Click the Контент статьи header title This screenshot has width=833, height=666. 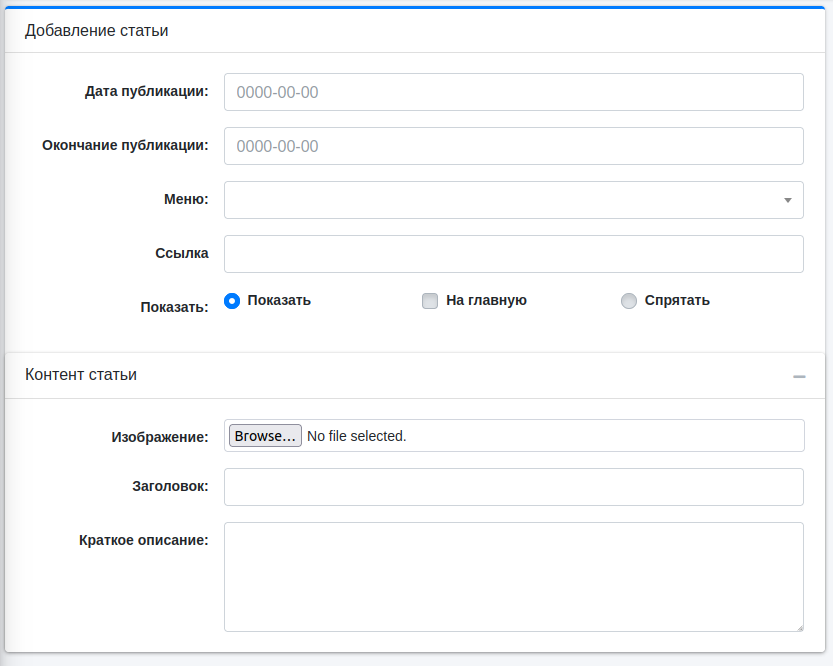[81, 375]
